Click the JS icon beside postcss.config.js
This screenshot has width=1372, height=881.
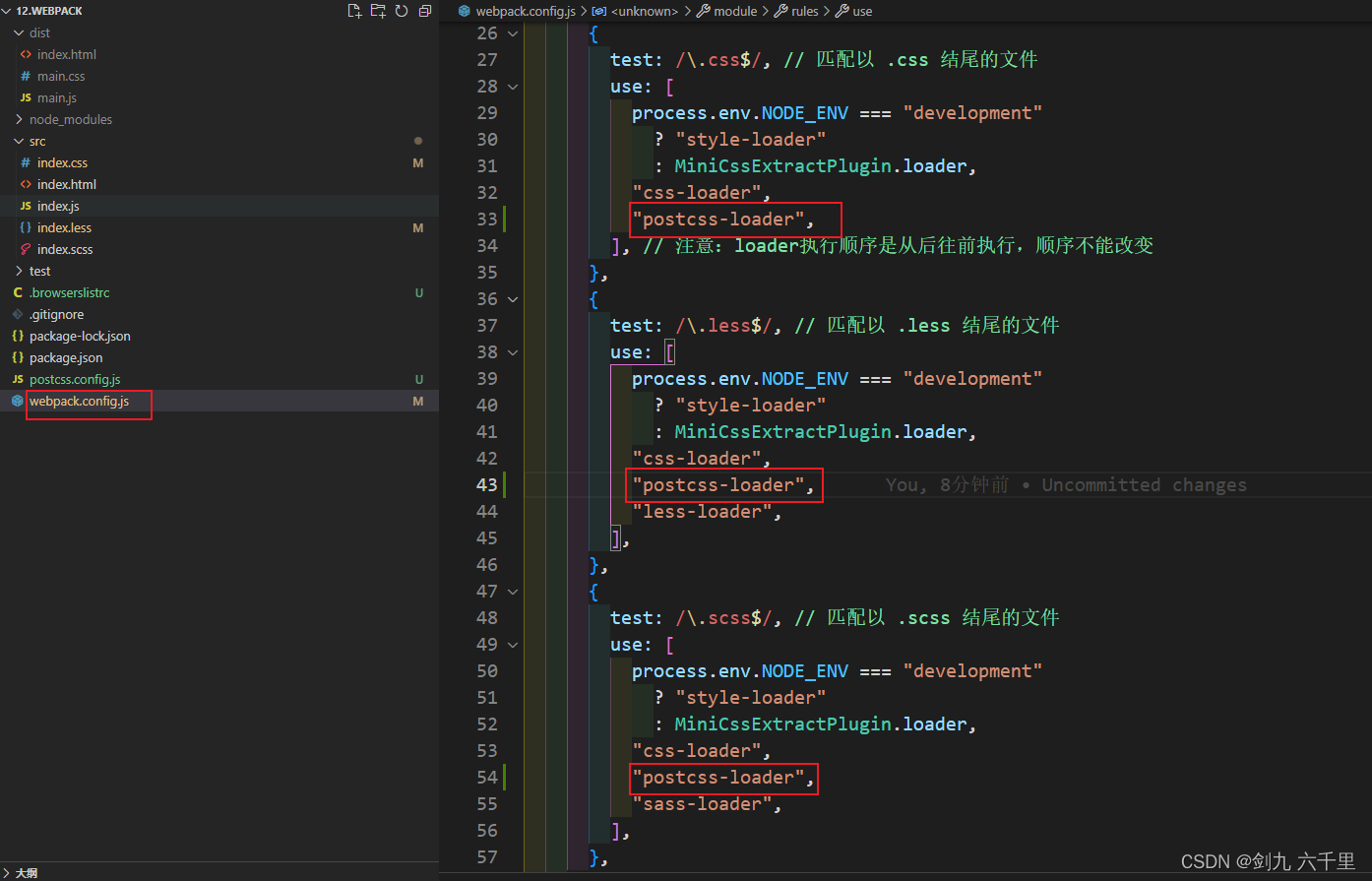18,379
